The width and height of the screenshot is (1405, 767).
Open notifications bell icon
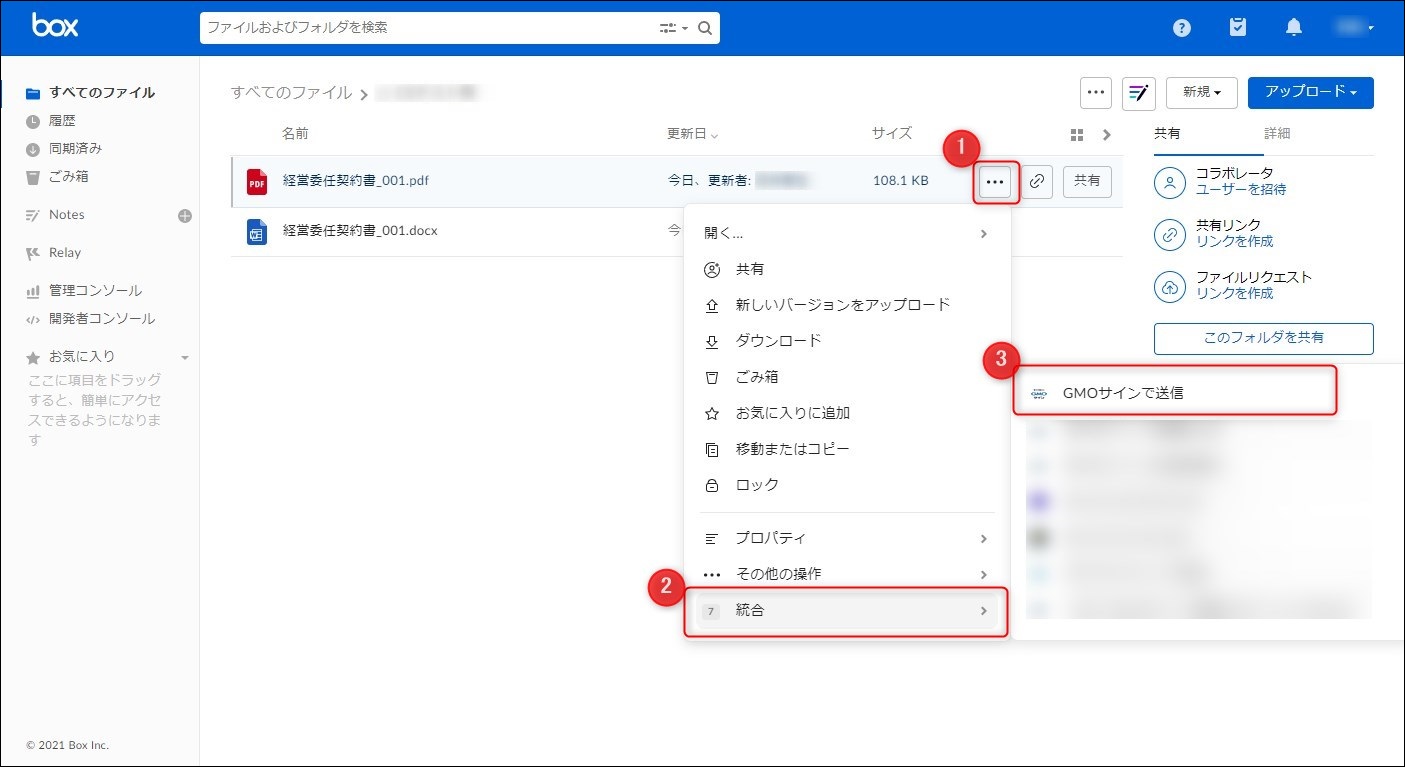click(1294, 28)
